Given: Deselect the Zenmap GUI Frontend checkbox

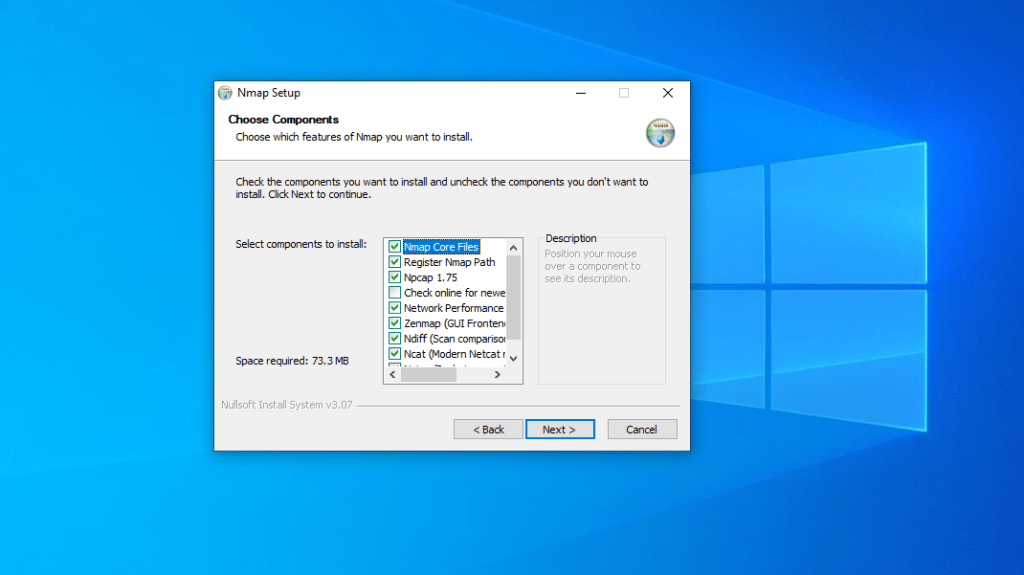Looking at the screenshot, I should tap(395, 323).
